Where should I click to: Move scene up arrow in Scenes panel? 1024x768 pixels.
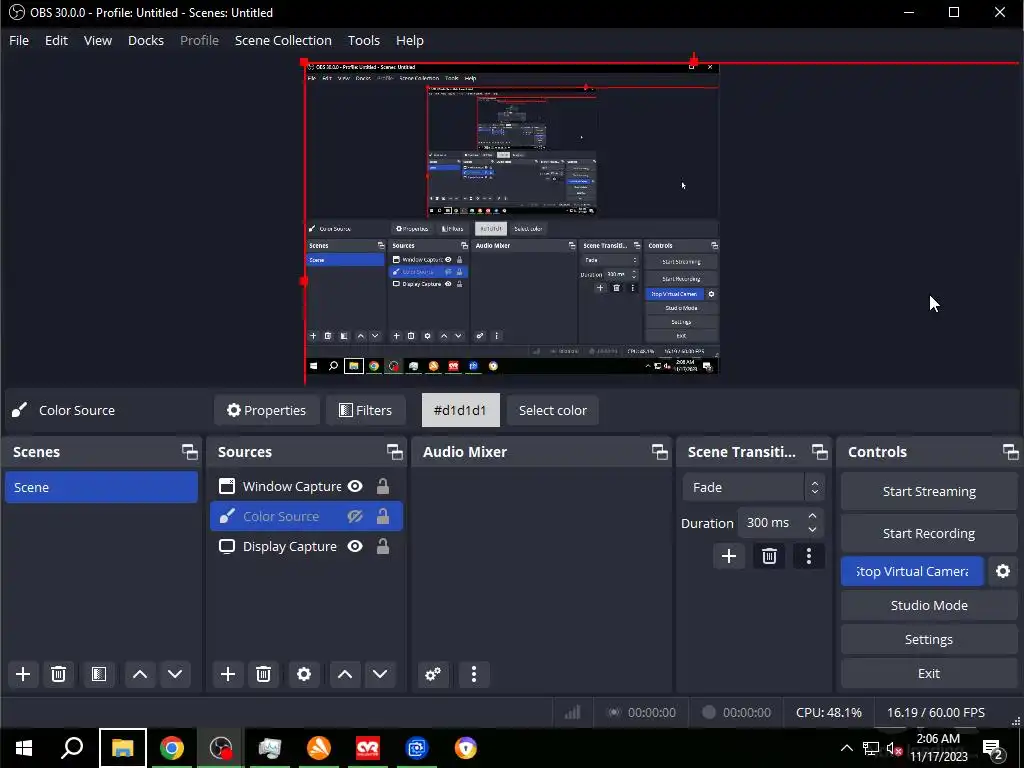point(140,674)
